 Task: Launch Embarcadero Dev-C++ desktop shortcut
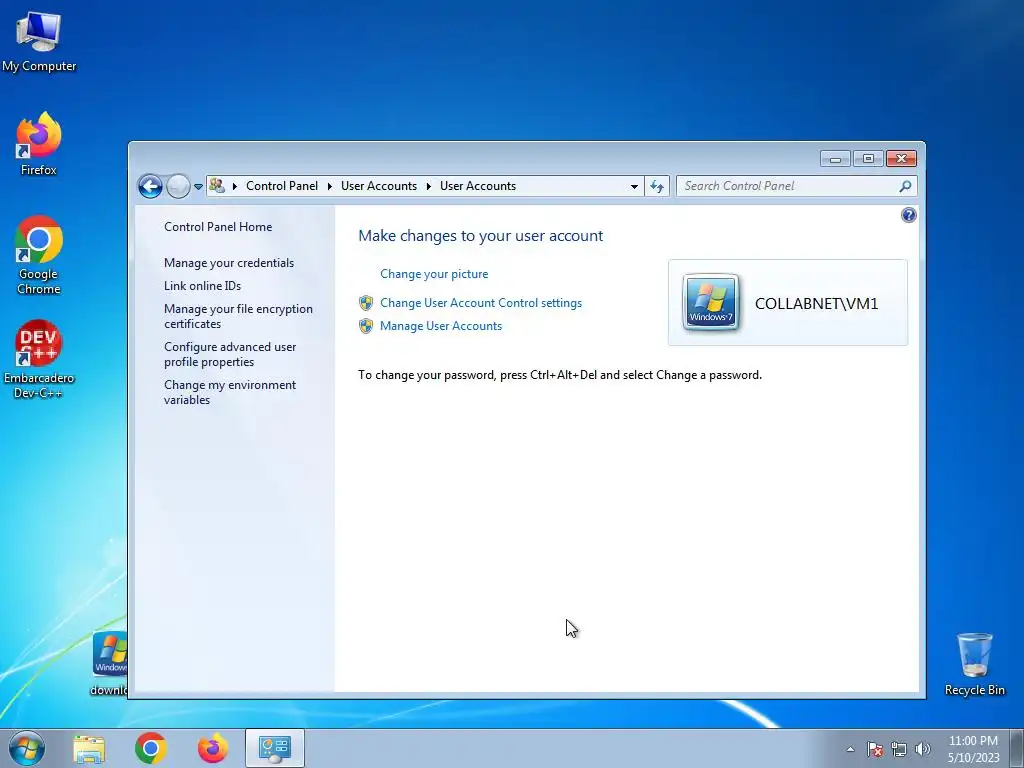(x=39, y=359)
